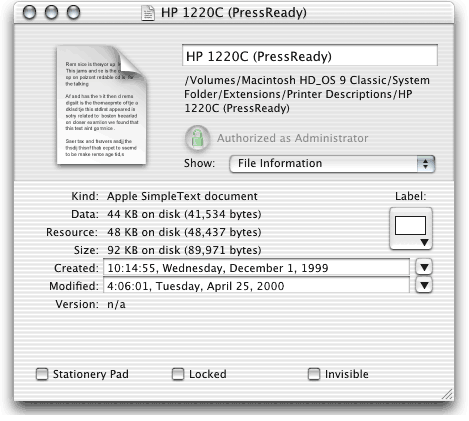Click the file name field HP 1220C (PressReady)

[310, 55]
